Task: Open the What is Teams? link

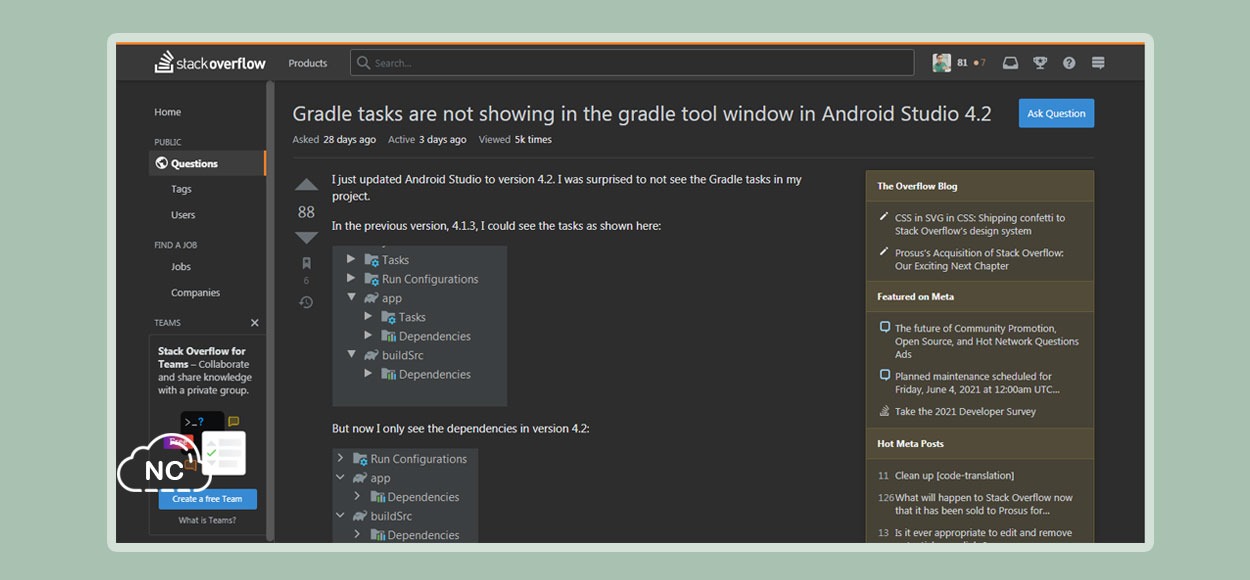Action: [x=208, y=520]
